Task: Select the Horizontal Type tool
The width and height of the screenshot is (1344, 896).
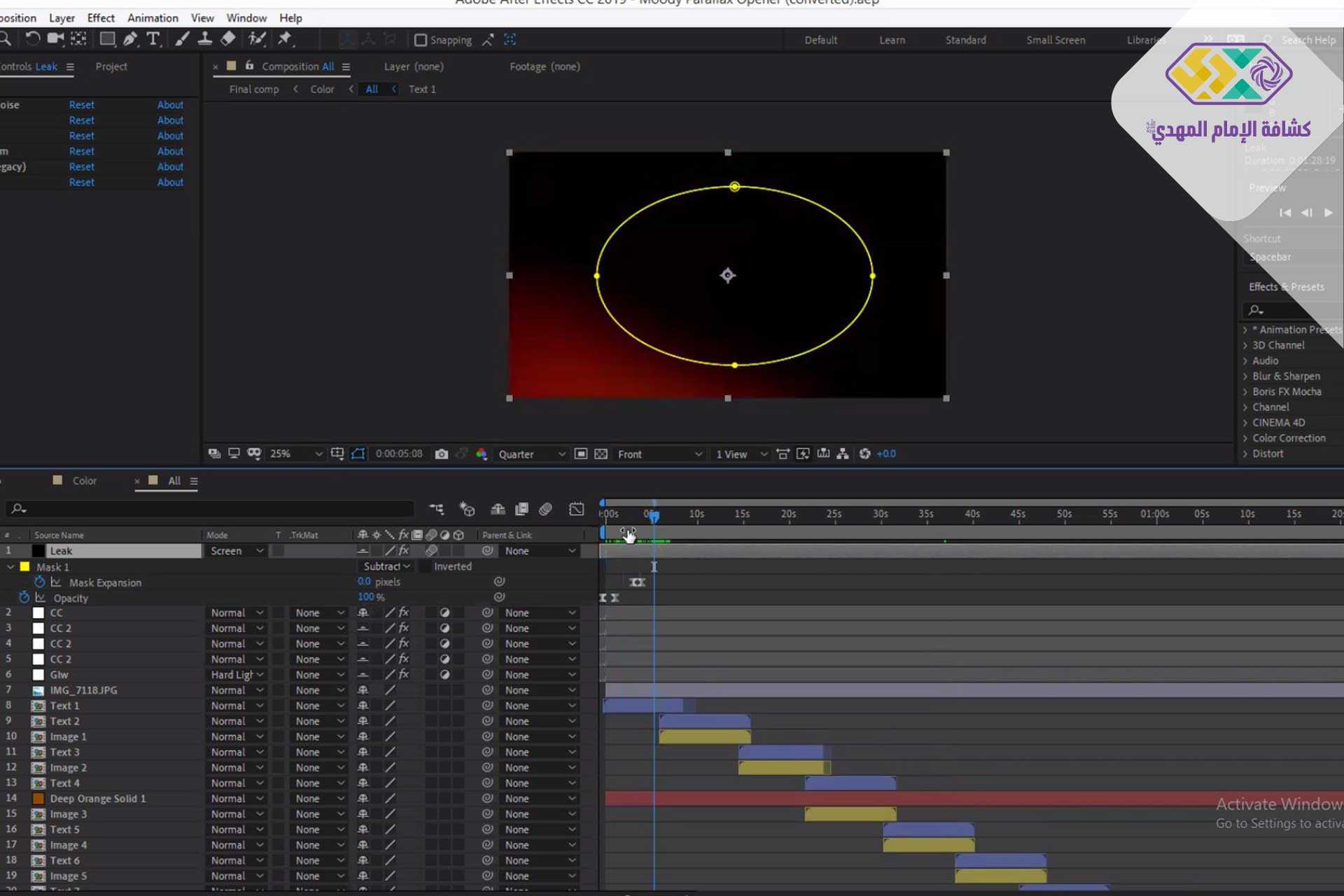Action: tap(153, 39)
